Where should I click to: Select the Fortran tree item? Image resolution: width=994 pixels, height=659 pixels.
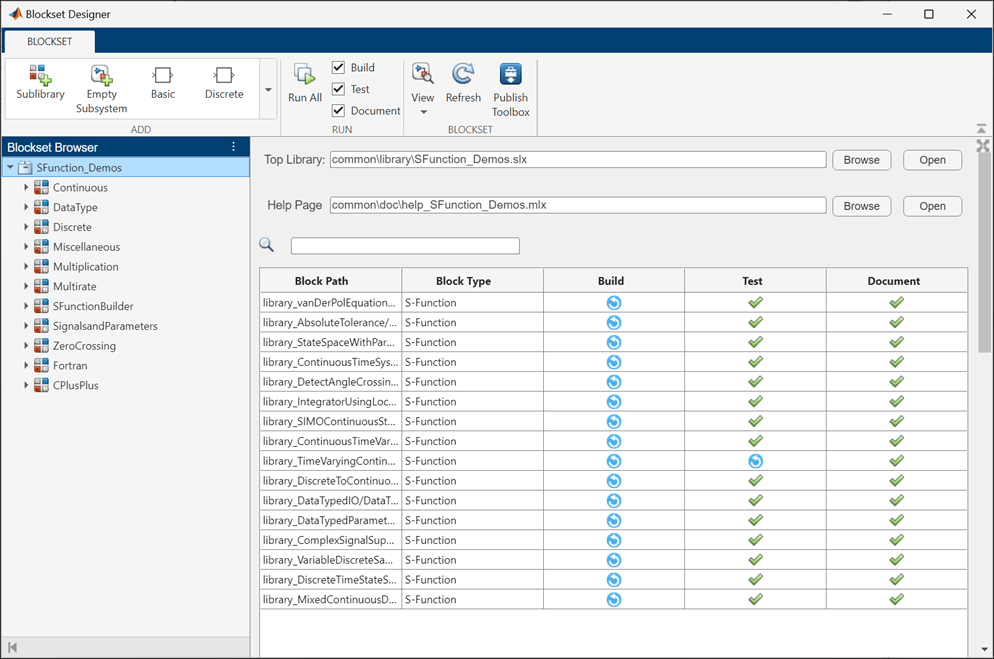69,366
